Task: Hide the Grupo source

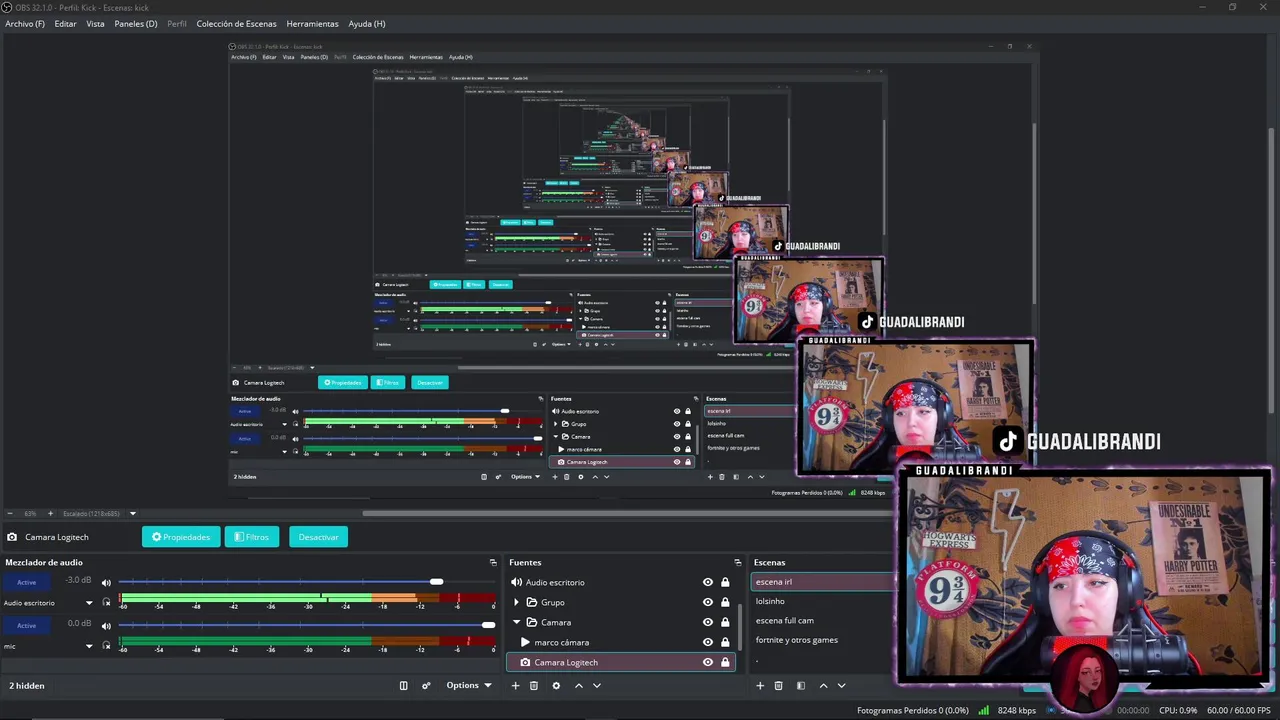Action: (x=708, y=602)
